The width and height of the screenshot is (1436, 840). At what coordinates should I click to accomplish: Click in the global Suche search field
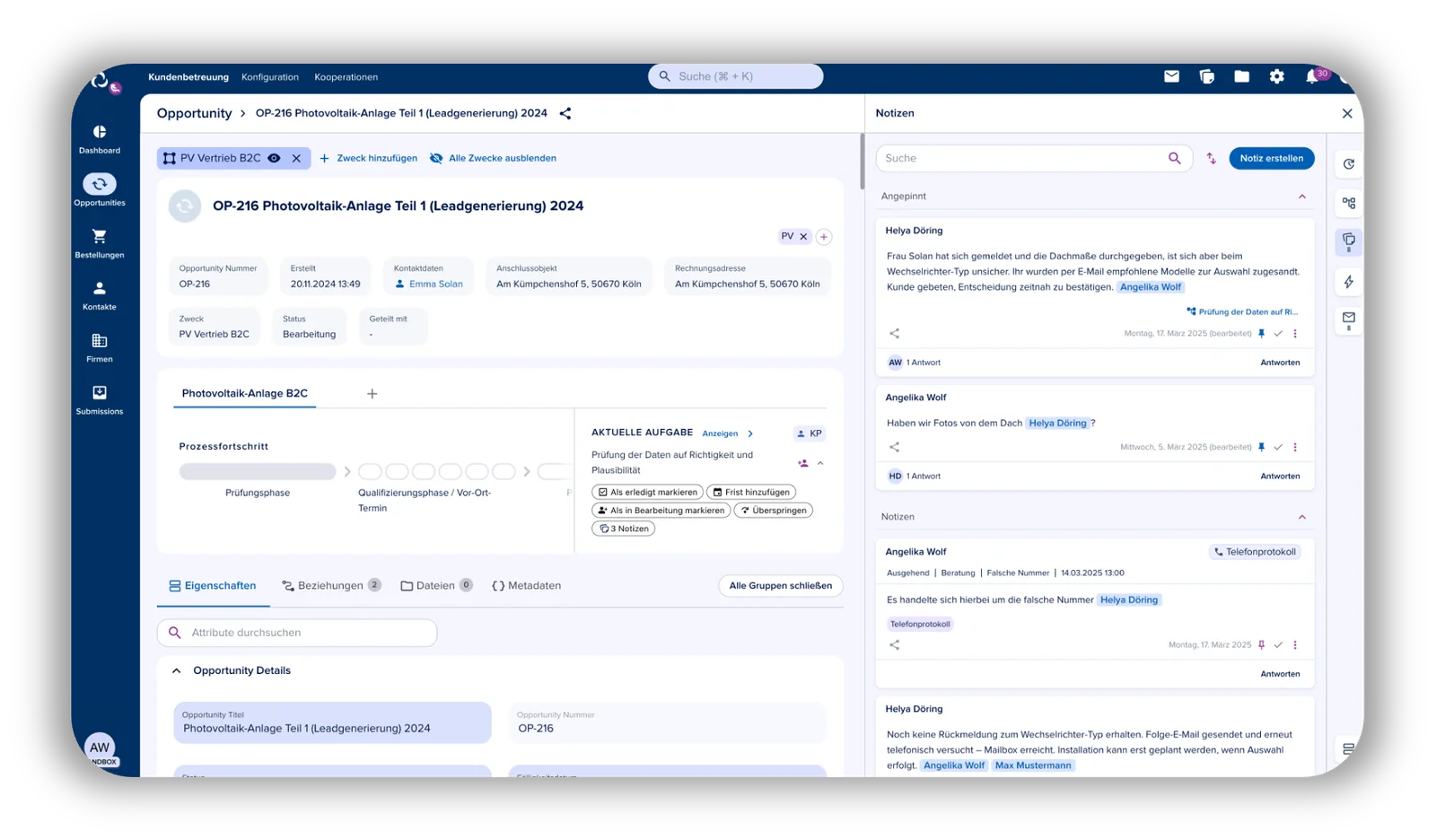coord(735,76)
